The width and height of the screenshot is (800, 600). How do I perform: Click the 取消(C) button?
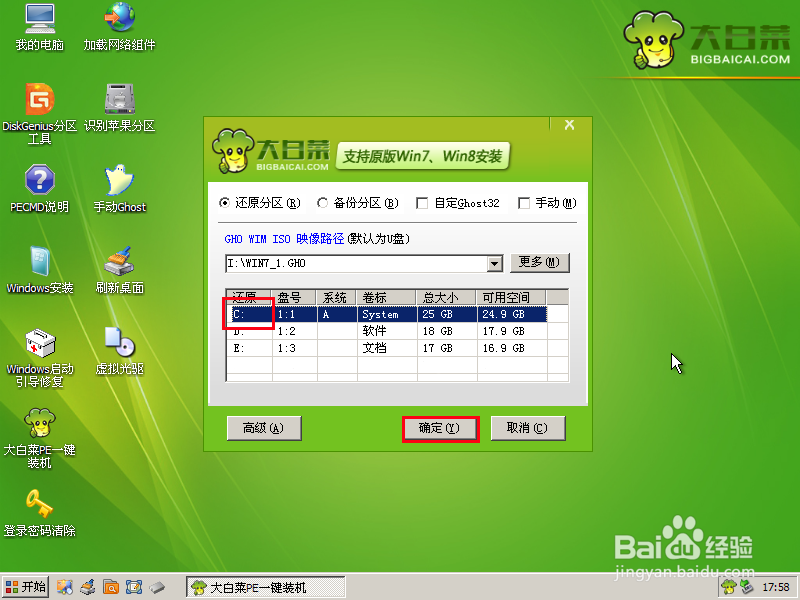528,428
